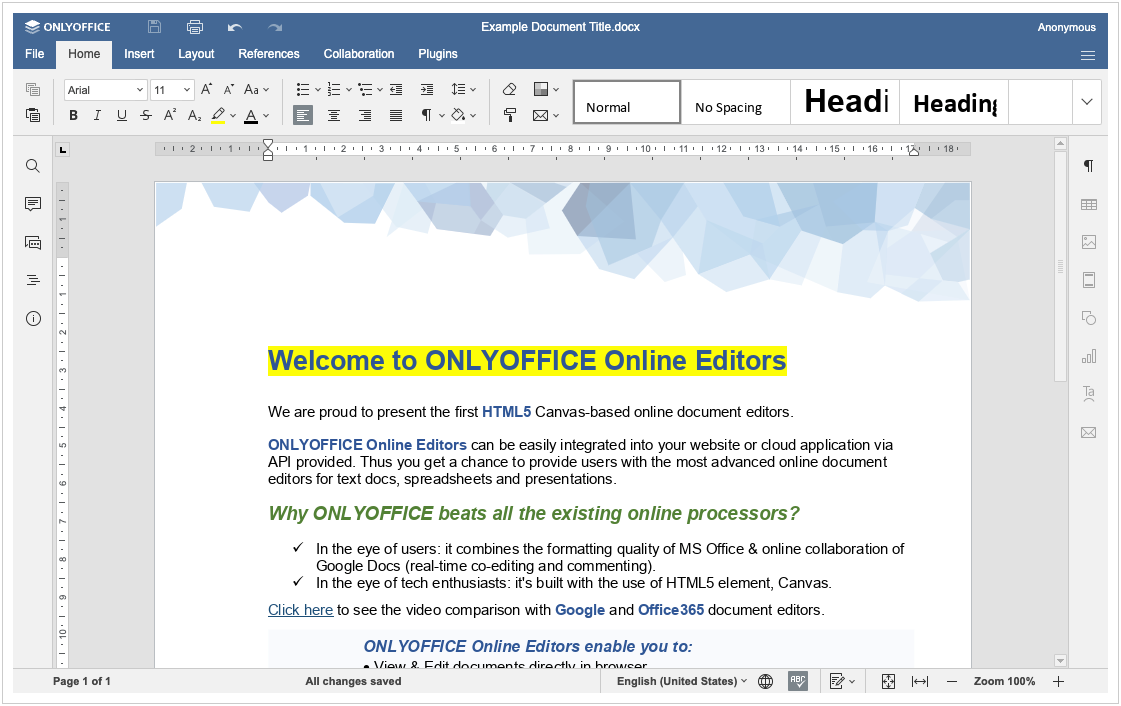Viewport: 1121px width, 706px height.
Task: Click the Save icon in title bar
Action: (x=154, y=27)
